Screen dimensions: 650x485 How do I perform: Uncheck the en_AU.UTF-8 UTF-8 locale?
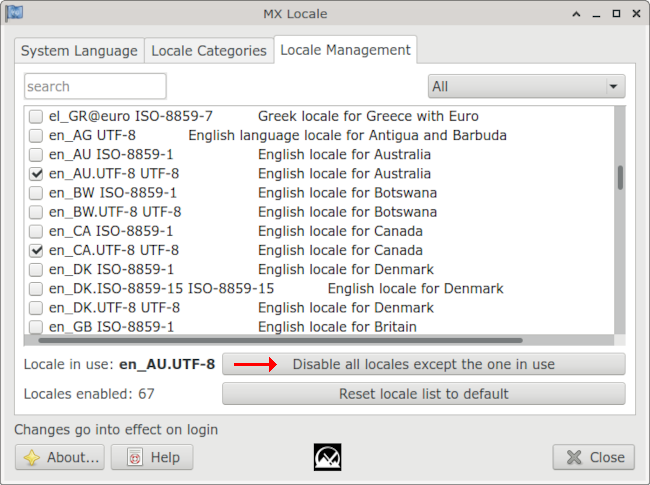(x=36, y=174)
